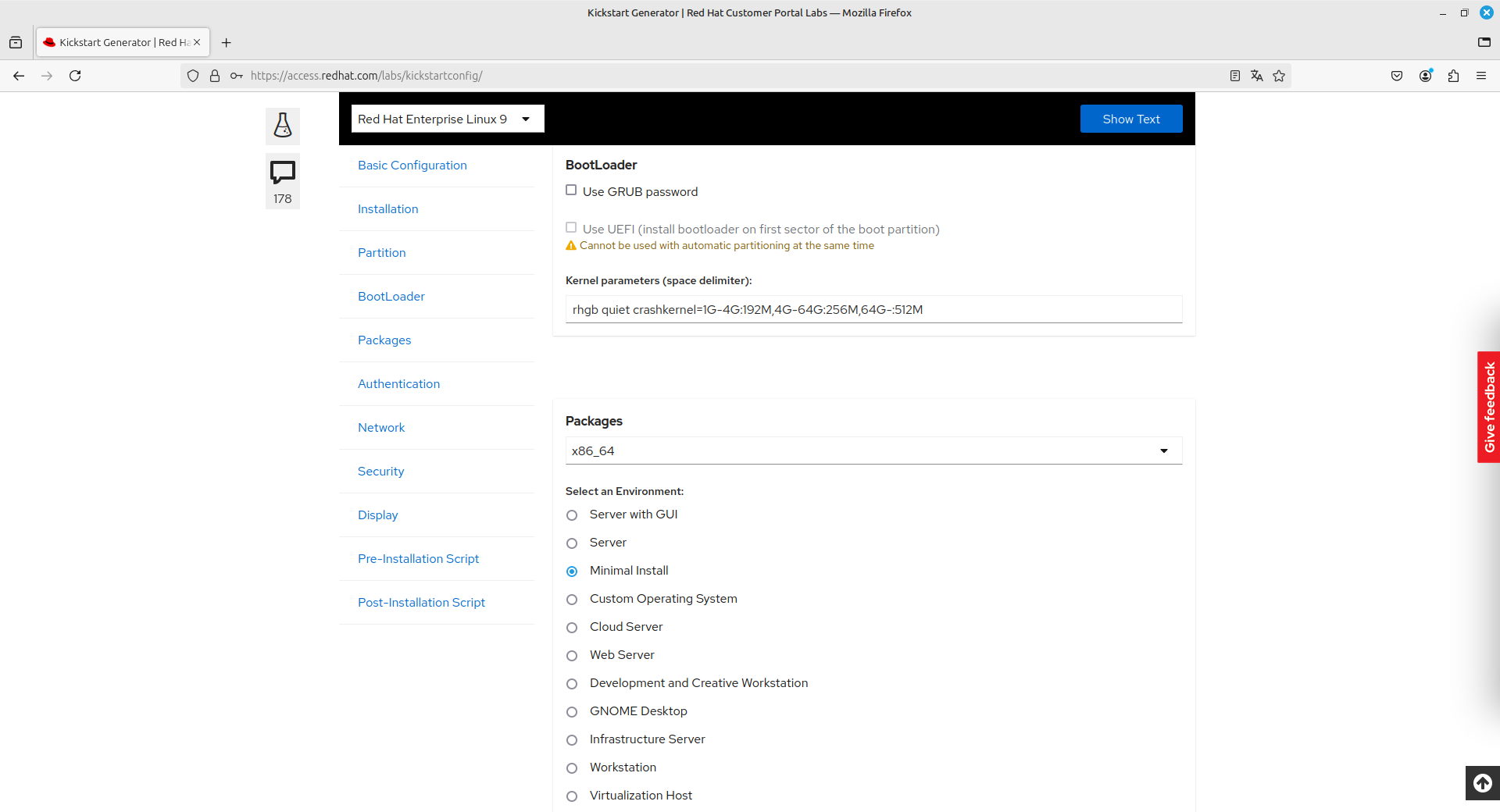
Task: Jump to the Partition section
Action: (x=382, y=253)
